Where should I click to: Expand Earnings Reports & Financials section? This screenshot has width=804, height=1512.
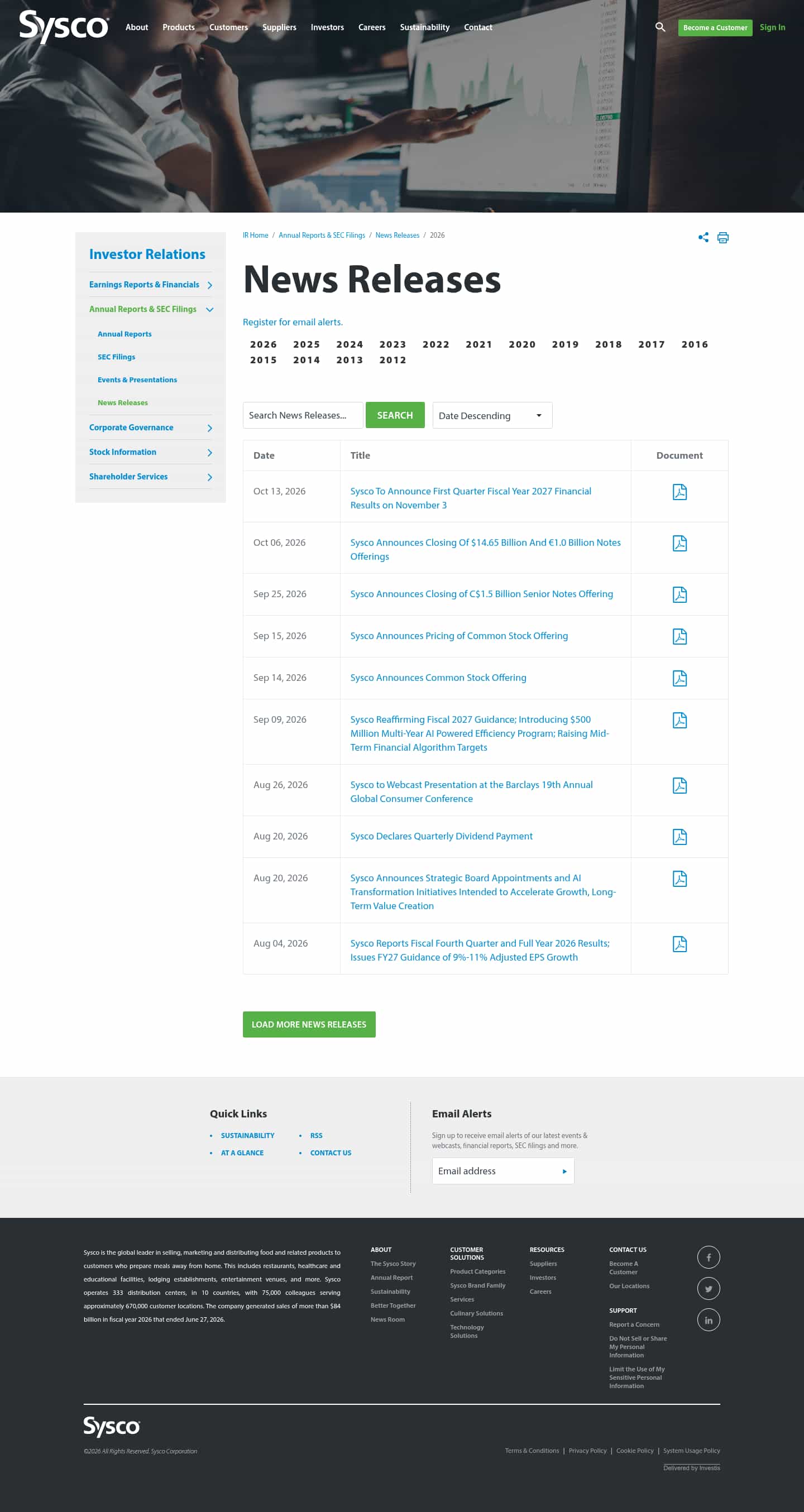tap(210, 285)
